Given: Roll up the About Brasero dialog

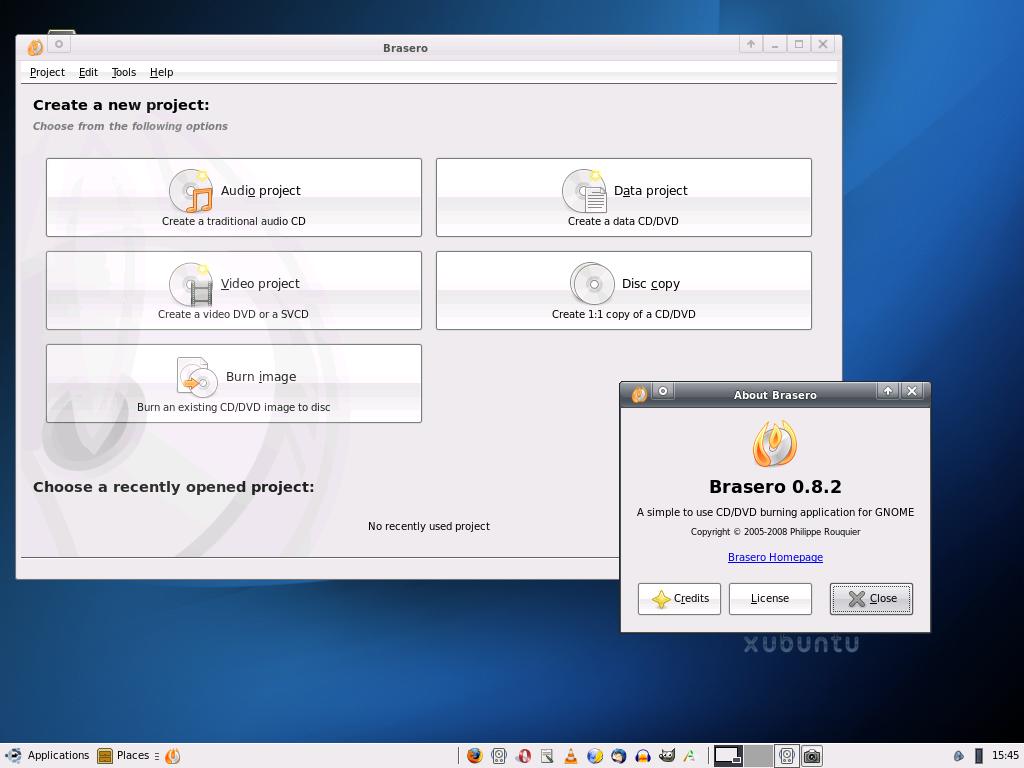Looking at the screenshot, I should (x=888, y=391).
